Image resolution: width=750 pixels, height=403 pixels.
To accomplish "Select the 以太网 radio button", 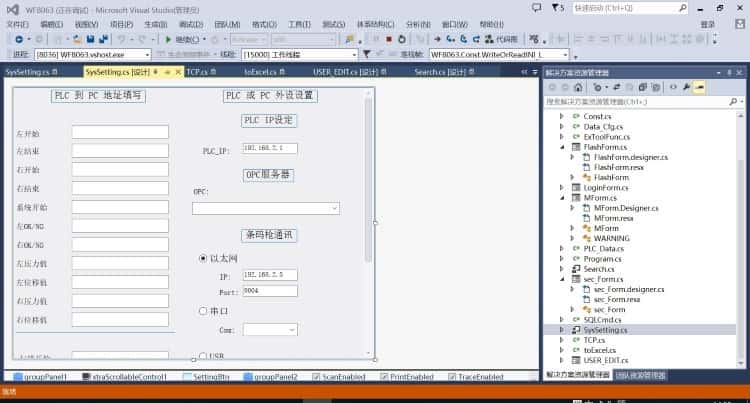I will click(203, 258).
